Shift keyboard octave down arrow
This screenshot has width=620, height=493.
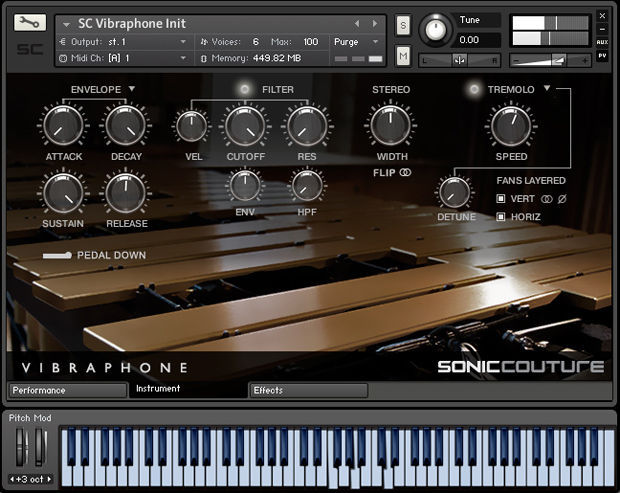12,479
